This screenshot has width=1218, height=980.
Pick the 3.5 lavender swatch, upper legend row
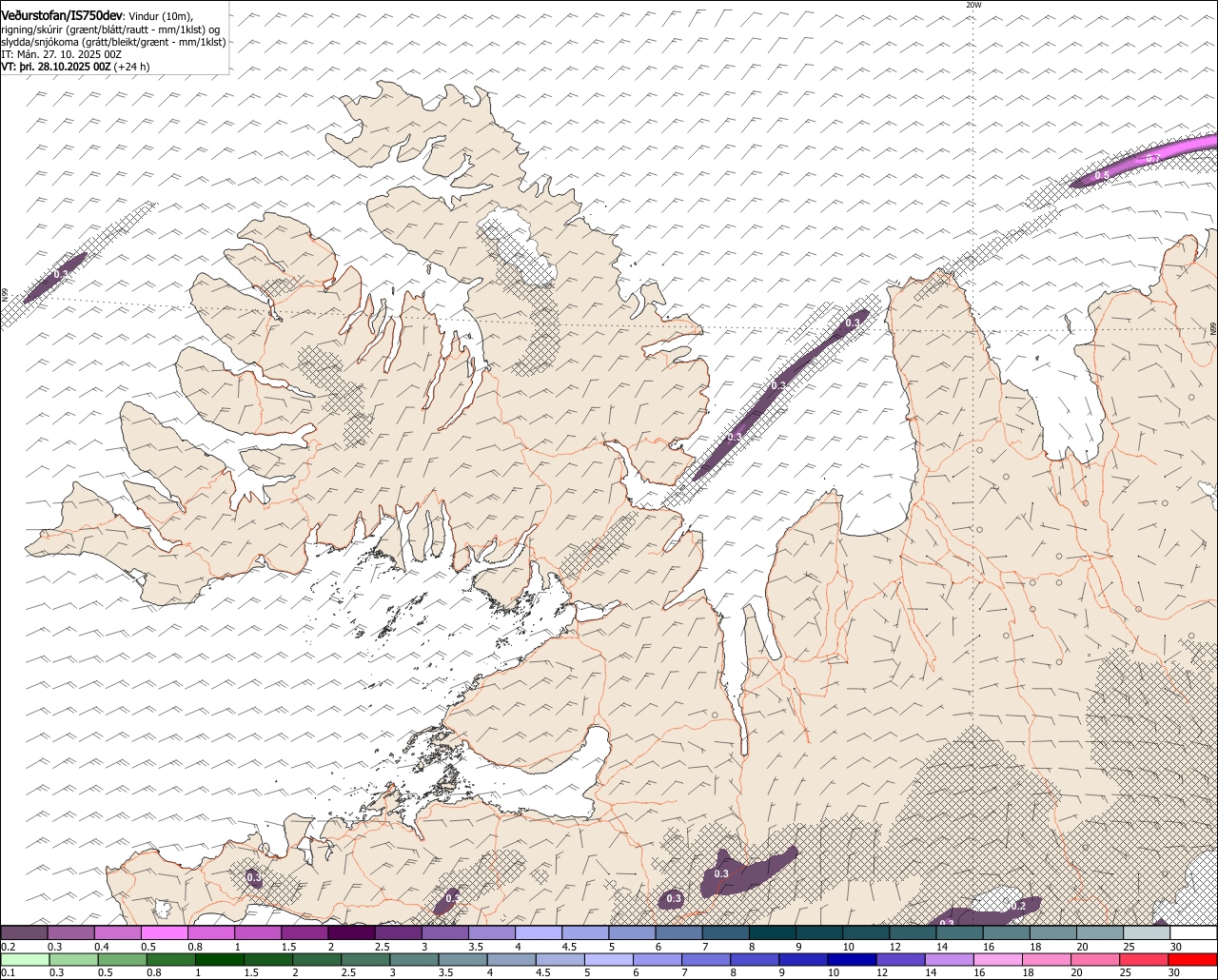tap(492, 932)
